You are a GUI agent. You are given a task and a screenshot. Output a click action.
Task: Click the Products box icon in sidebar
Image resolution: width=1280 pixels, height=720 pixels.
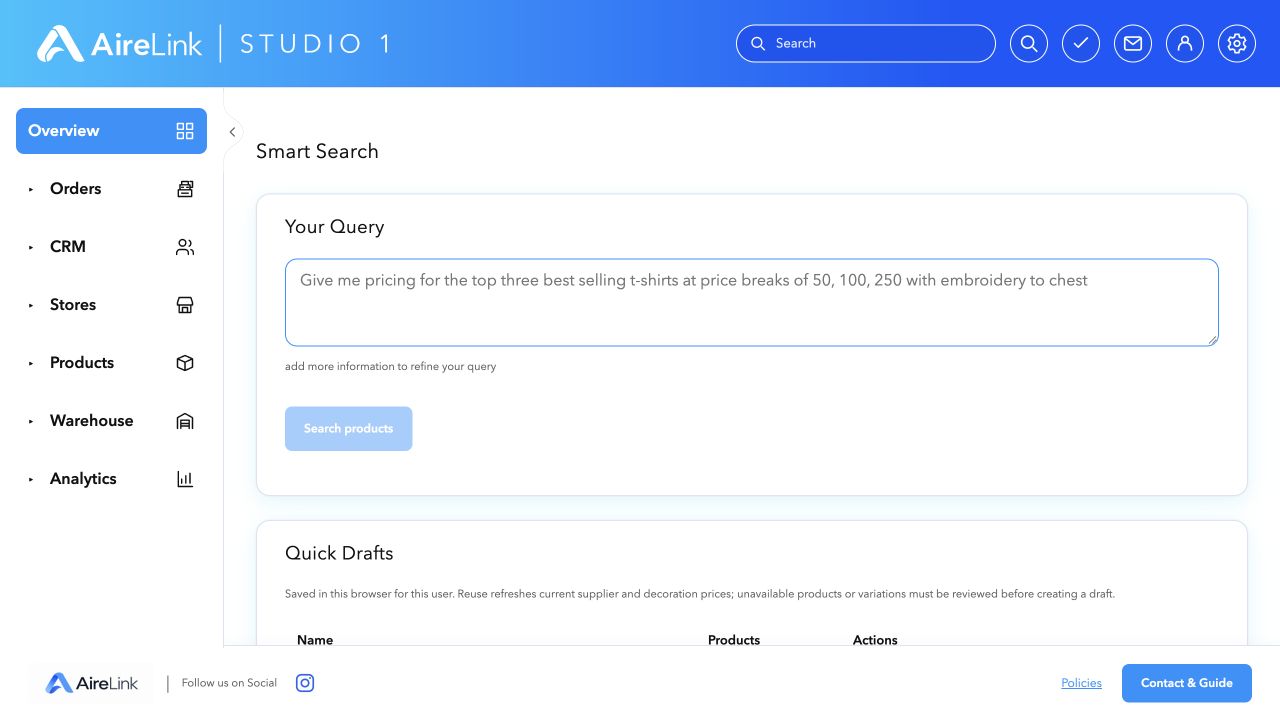click(x=185, y=363)
